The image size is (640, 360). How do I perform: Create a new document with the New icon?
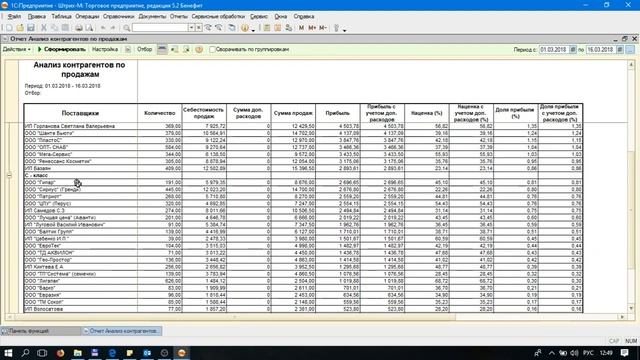9,28
